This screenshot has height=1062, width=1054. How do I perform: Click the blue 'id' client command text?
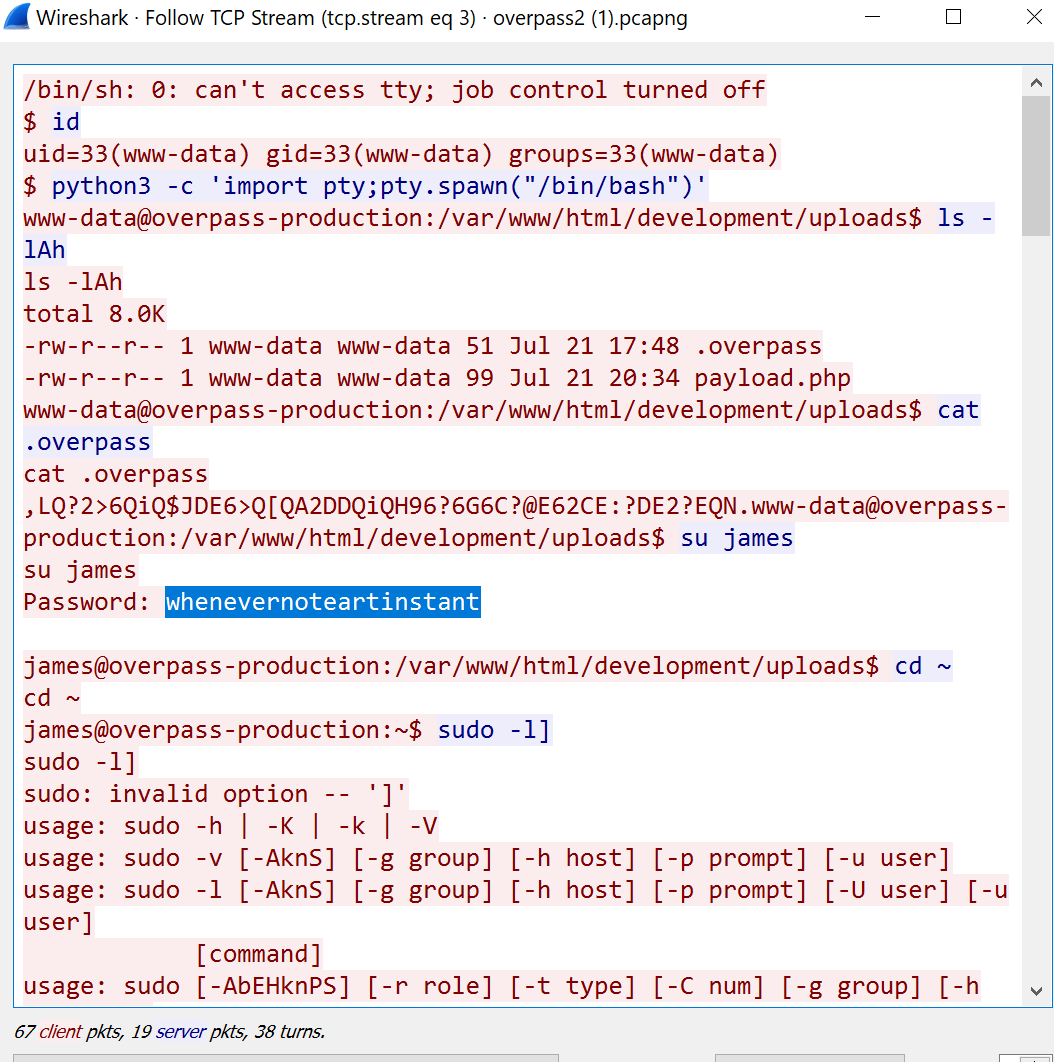point(66,121)
